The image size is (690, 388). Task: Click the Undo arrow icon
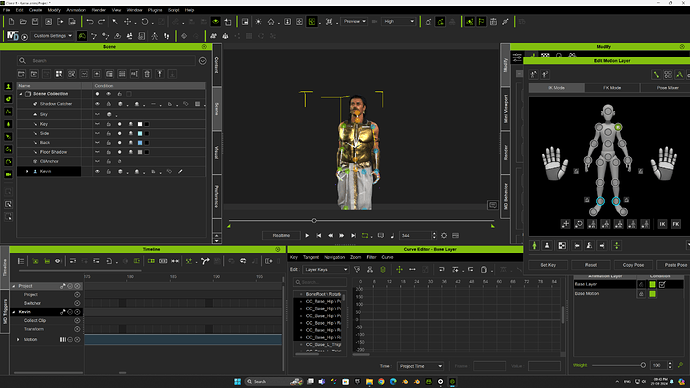pyautogui.click(x=90, y=22)
